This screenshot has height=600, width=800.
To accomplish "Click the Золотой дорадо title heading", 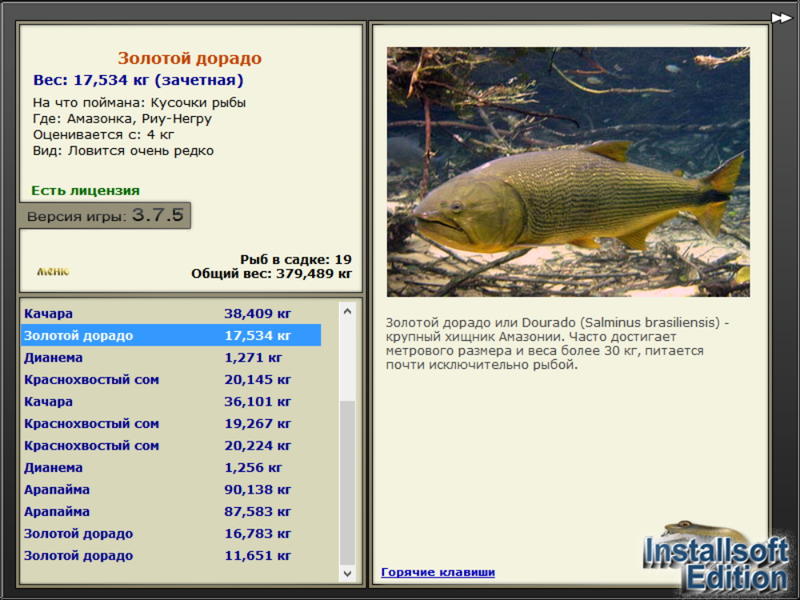I will tap(190, 58).
